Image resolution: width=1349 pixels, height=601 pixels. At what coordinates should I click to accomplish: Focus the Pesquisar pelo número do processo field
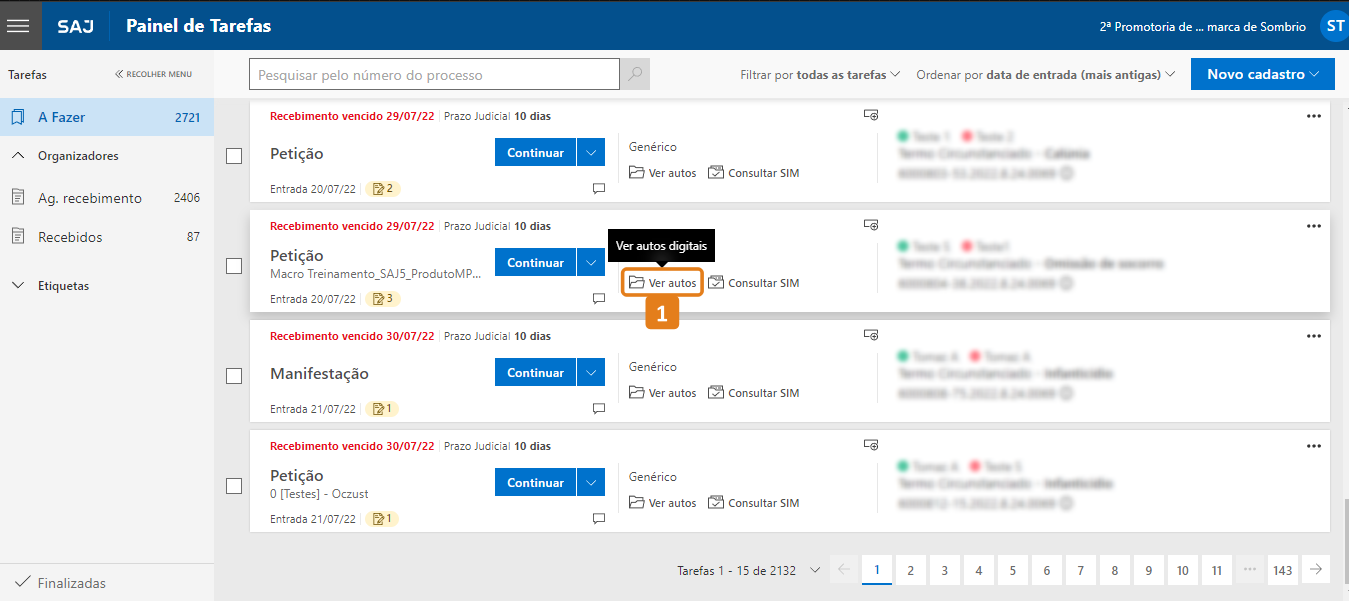click(x=434, y=75)
